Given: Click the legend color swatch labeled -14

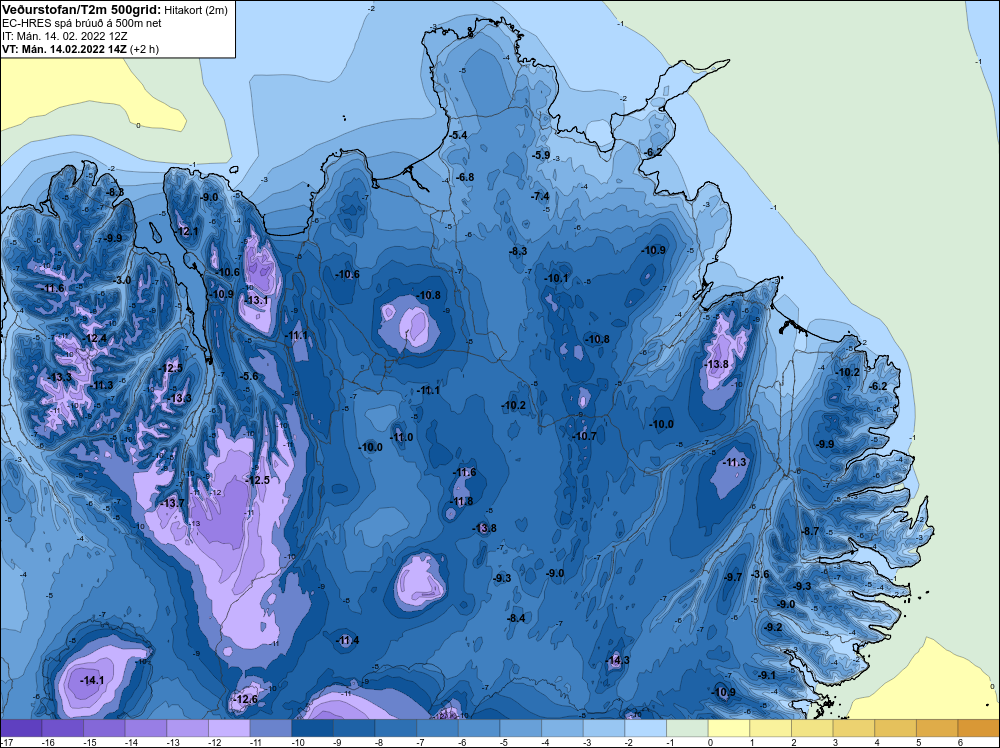Looking at the screenshot, I should 146,728.
